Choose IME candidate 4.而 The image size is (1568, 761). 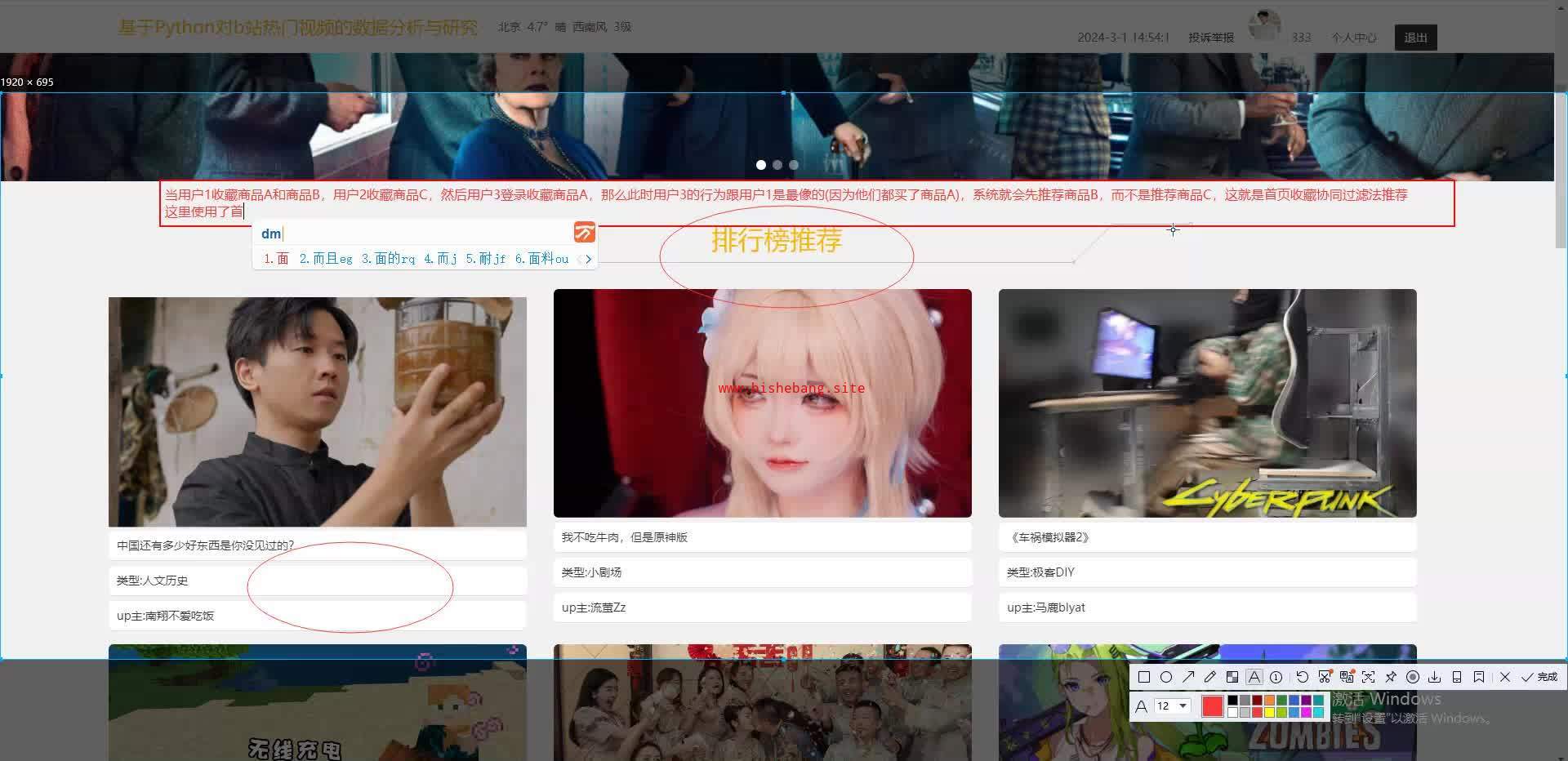(440, 259)
